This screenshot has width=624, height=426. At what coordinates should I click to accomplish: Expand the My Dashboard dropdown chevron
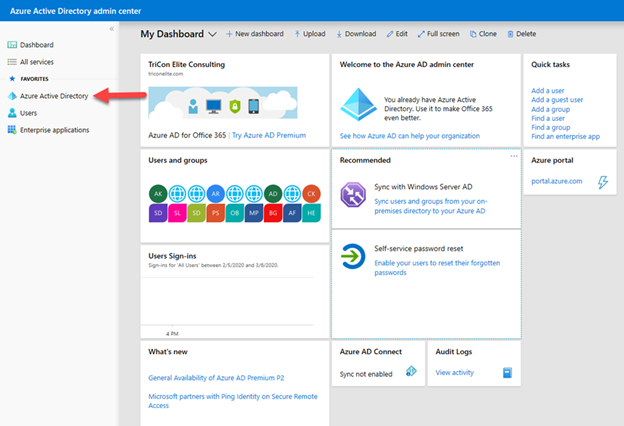[x=213, y=34]
